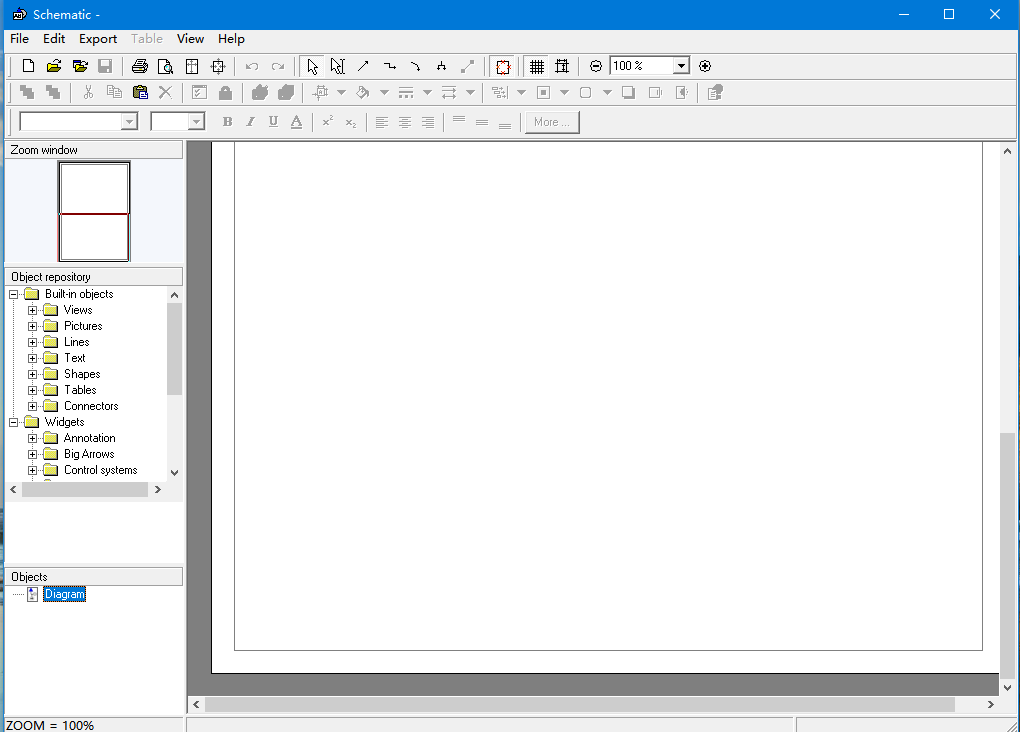Open the Export menu
Viewport: 1020px width, 732px height.
[x=98, y=39]
